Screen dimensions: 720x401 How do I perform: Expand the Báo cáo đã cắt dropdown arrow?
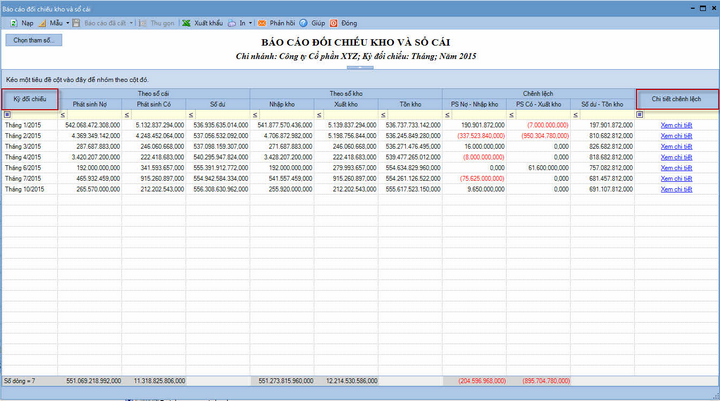[131, 23]
